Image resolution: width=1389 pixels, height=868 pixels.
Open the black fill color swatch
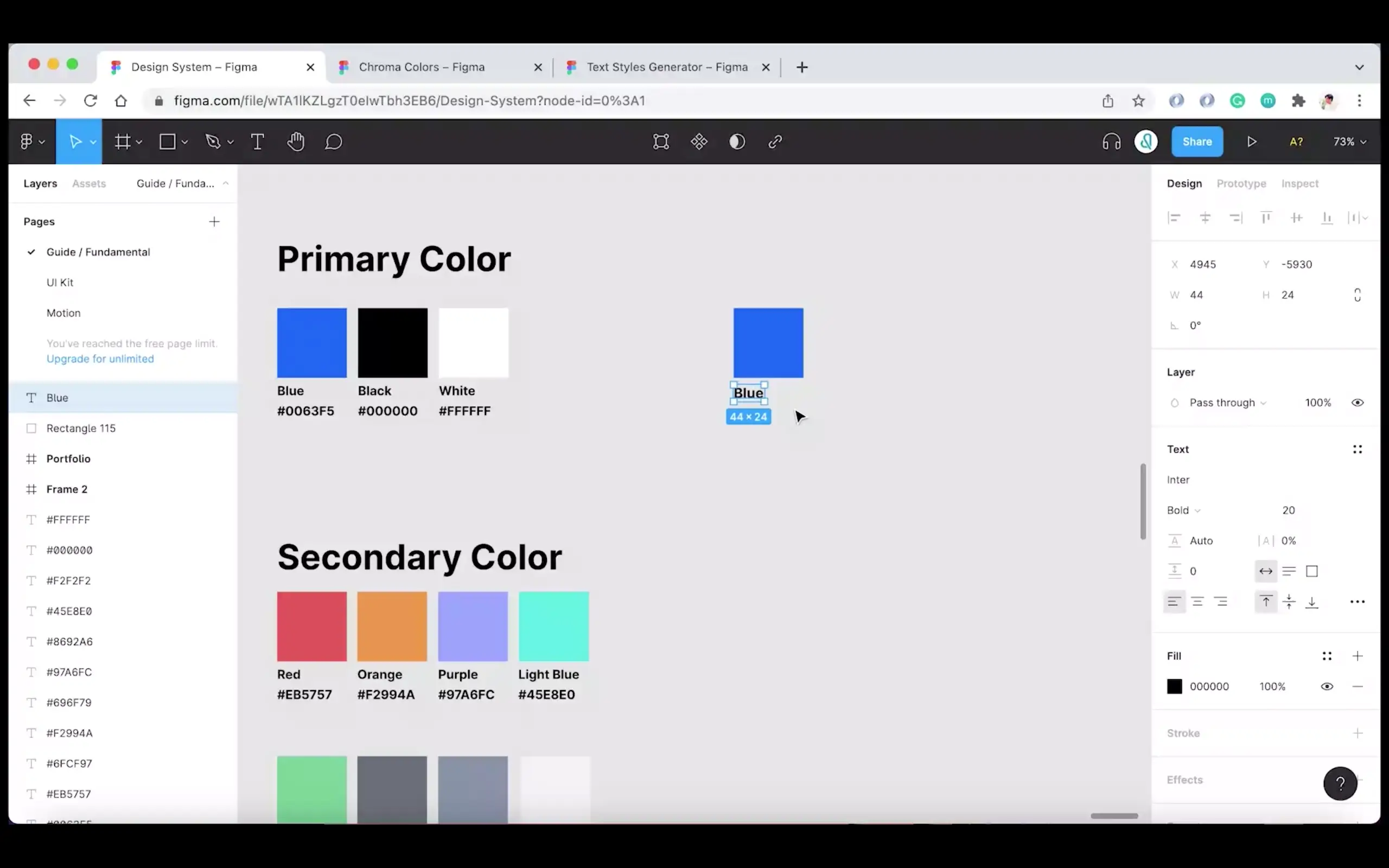pyautogui.click(x=1174, y=686)
